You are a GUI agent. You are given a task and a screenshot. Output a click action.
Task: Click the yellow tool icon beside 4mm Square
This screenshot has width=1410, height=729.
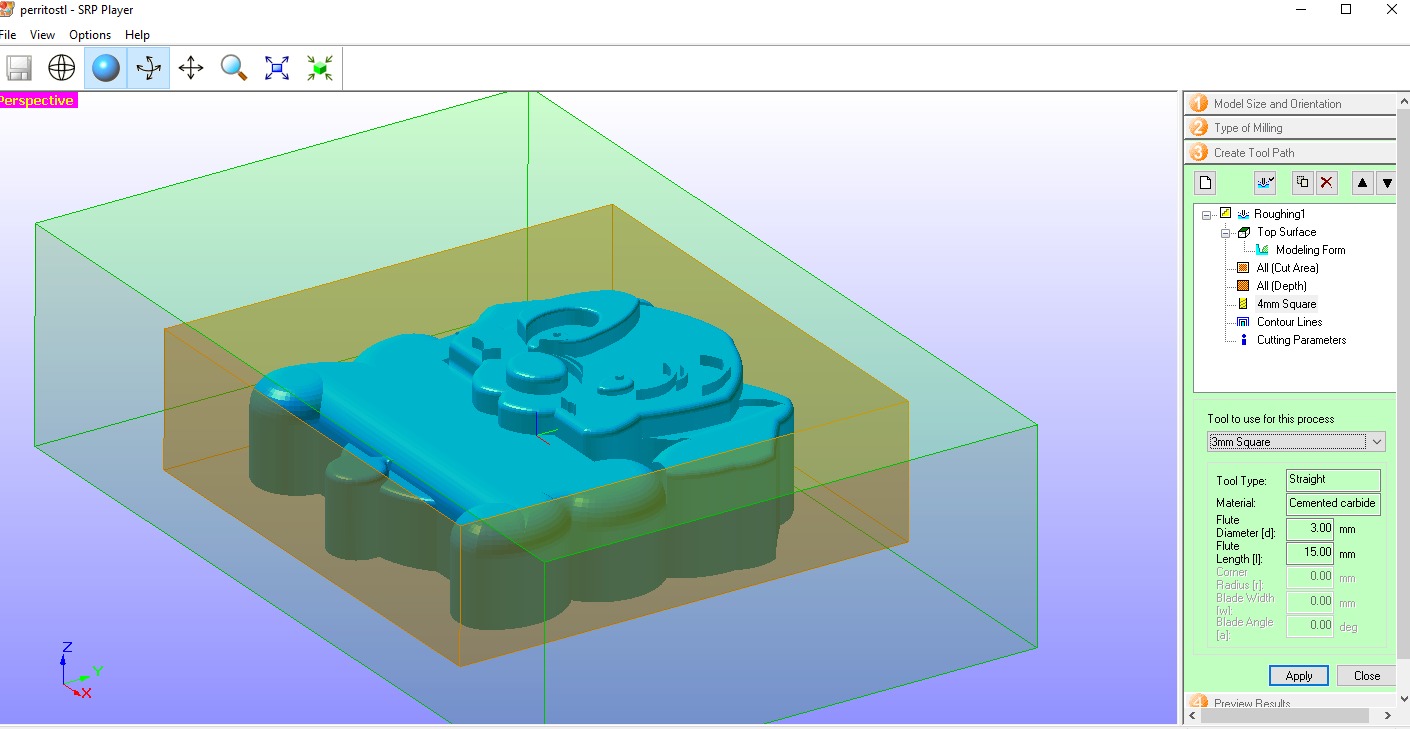(1243, 304)
